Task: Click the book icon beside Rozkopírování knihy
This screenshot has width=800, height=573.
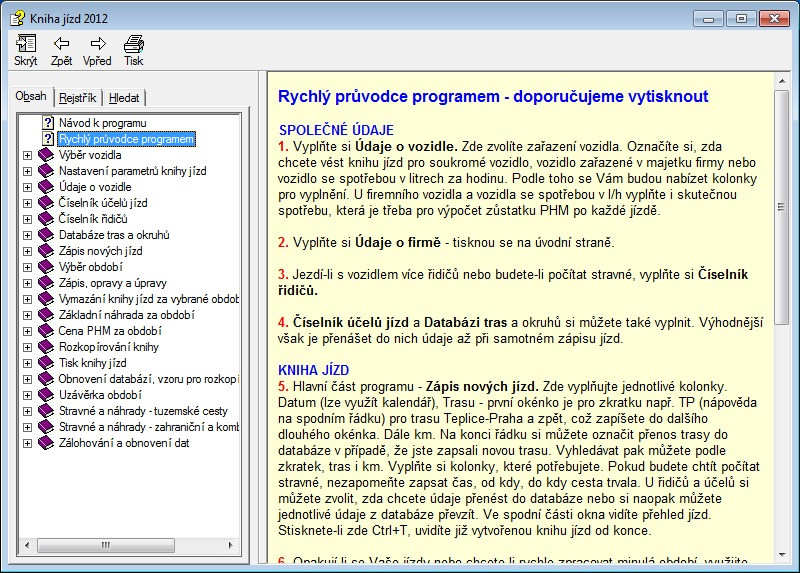Action: click(46, 347)
